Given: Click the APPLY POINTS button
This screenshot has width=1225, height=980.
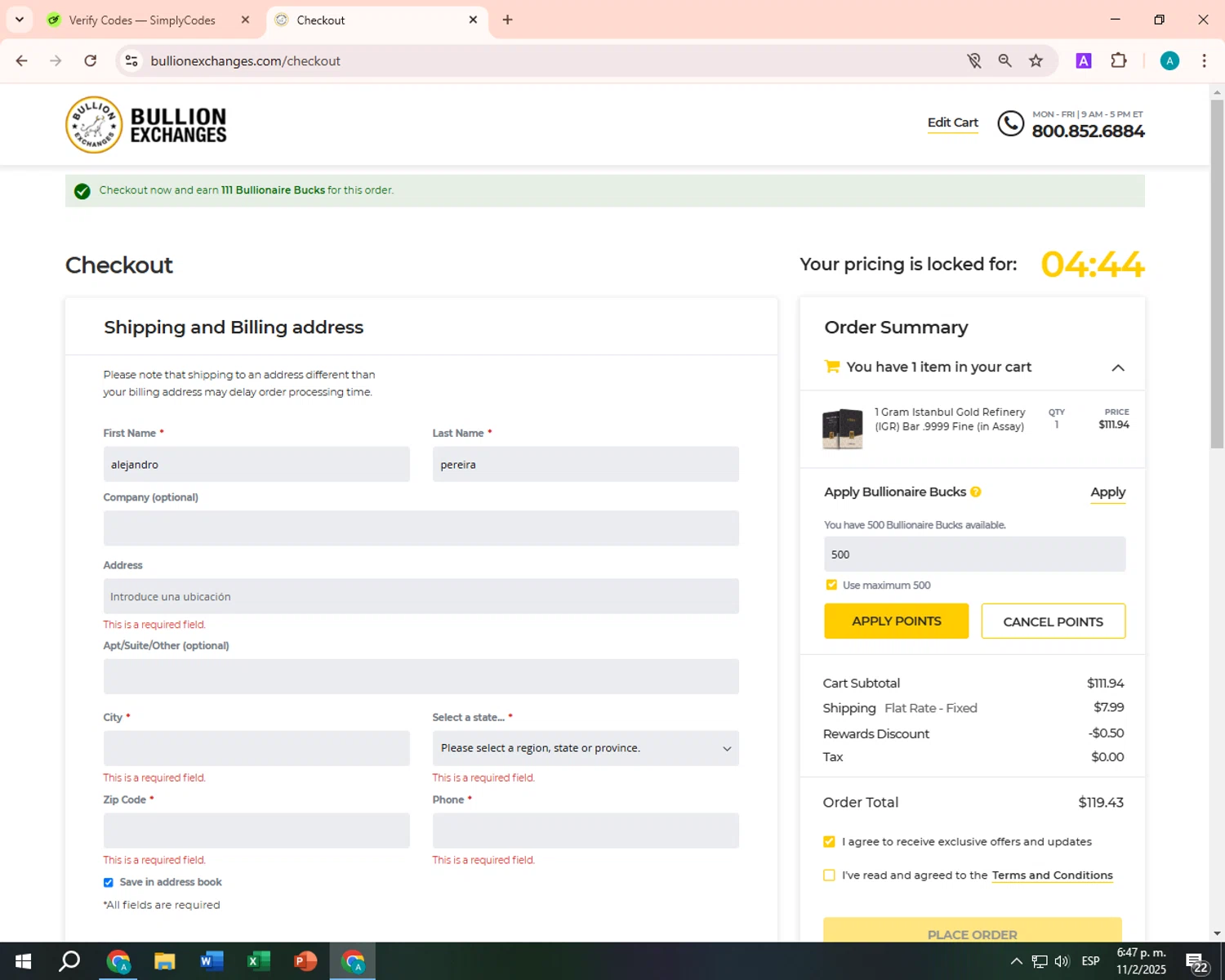Looking at the screenshot, I should 896,621.
